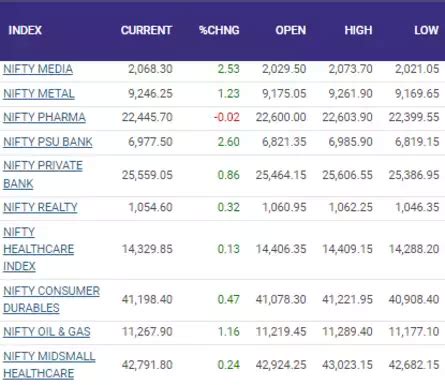Click the CURRENT column header
Screen dimensions: 445x385
tap(146, 30)
